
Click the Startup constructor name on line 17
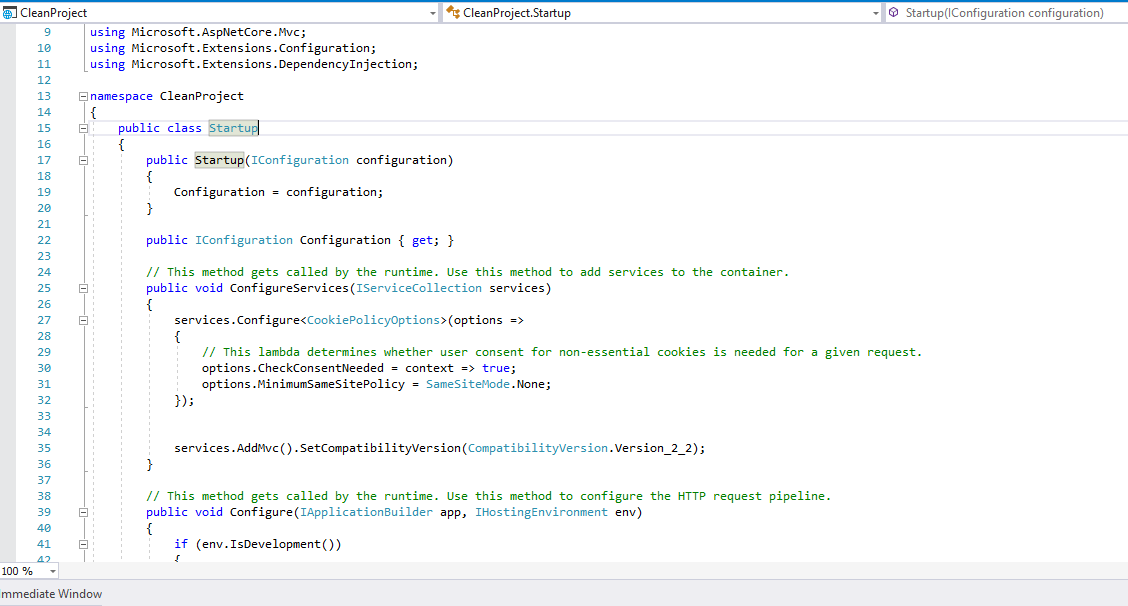click(219, 160)
